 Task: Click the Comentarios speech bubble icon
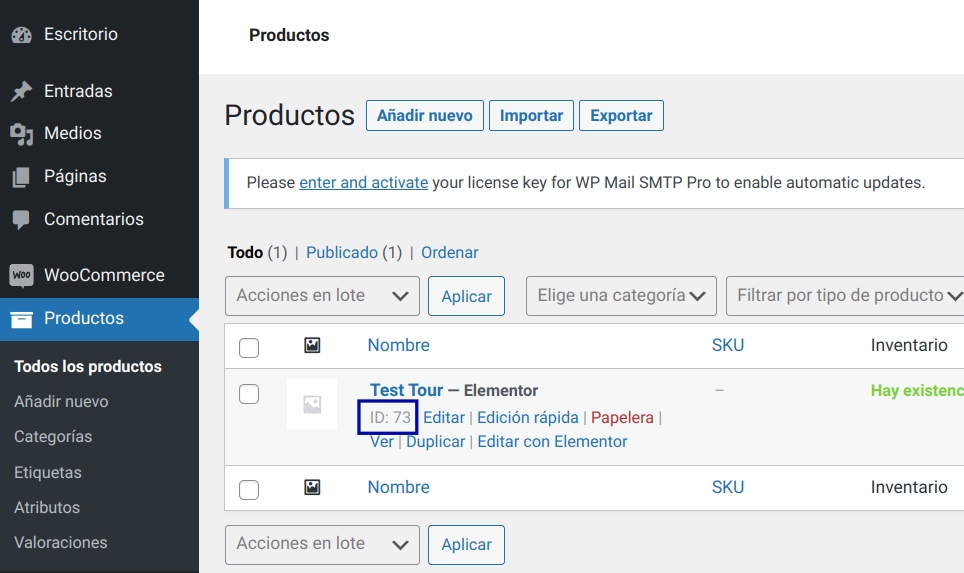click(x=21, y=219)
